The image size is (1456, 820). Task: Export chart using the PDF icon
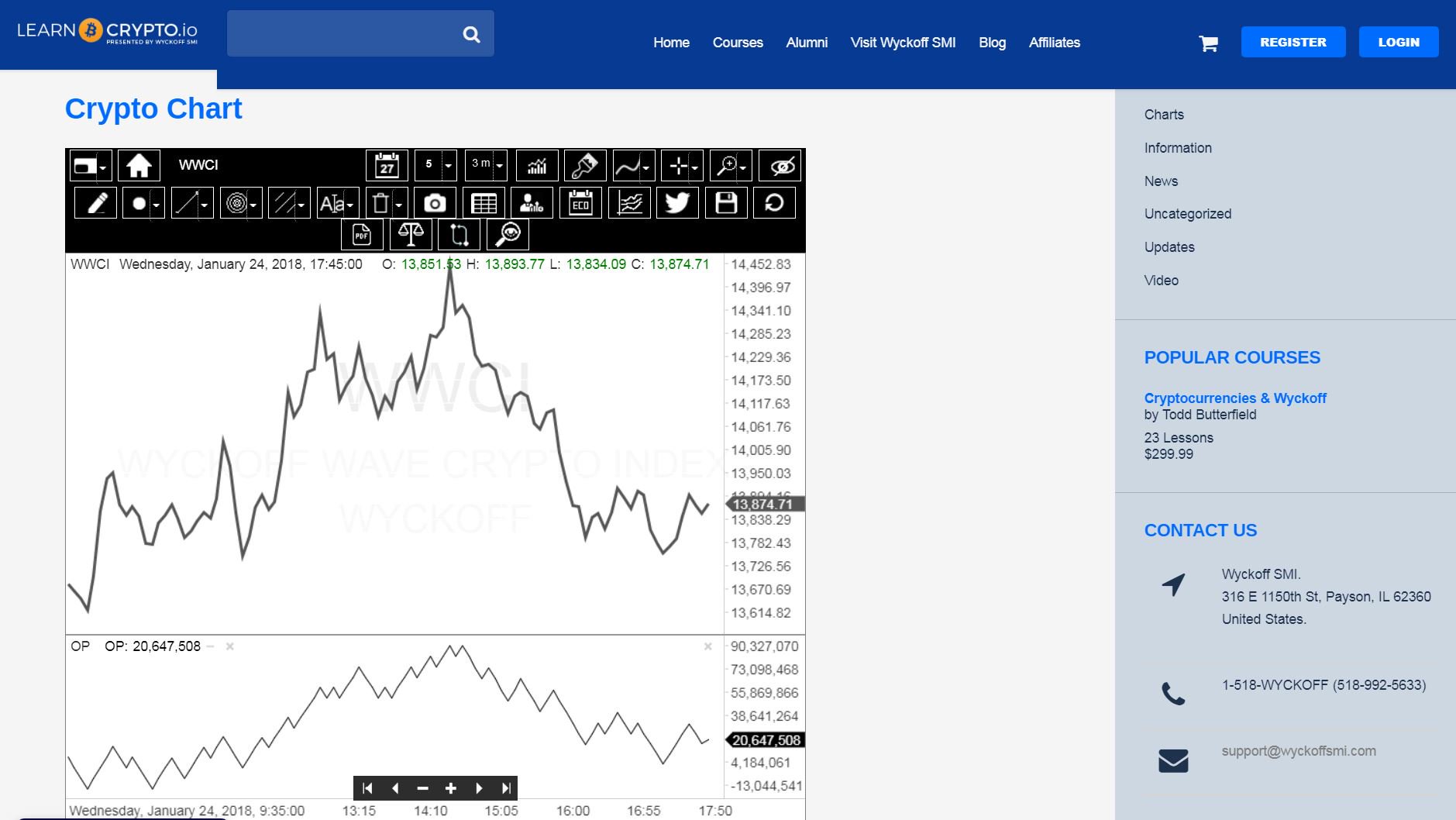point(362,234)
